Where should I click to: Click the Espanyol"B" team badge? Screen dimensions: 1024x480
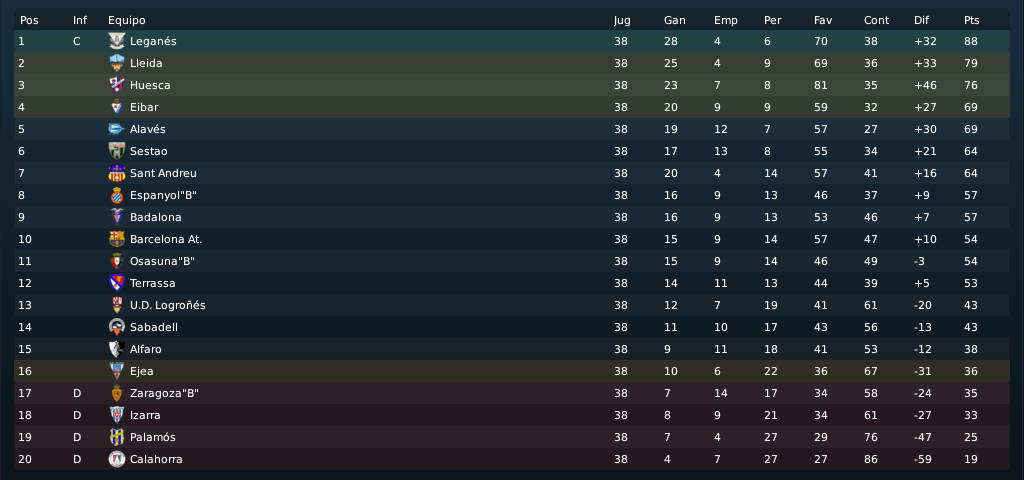coord(116,195)
